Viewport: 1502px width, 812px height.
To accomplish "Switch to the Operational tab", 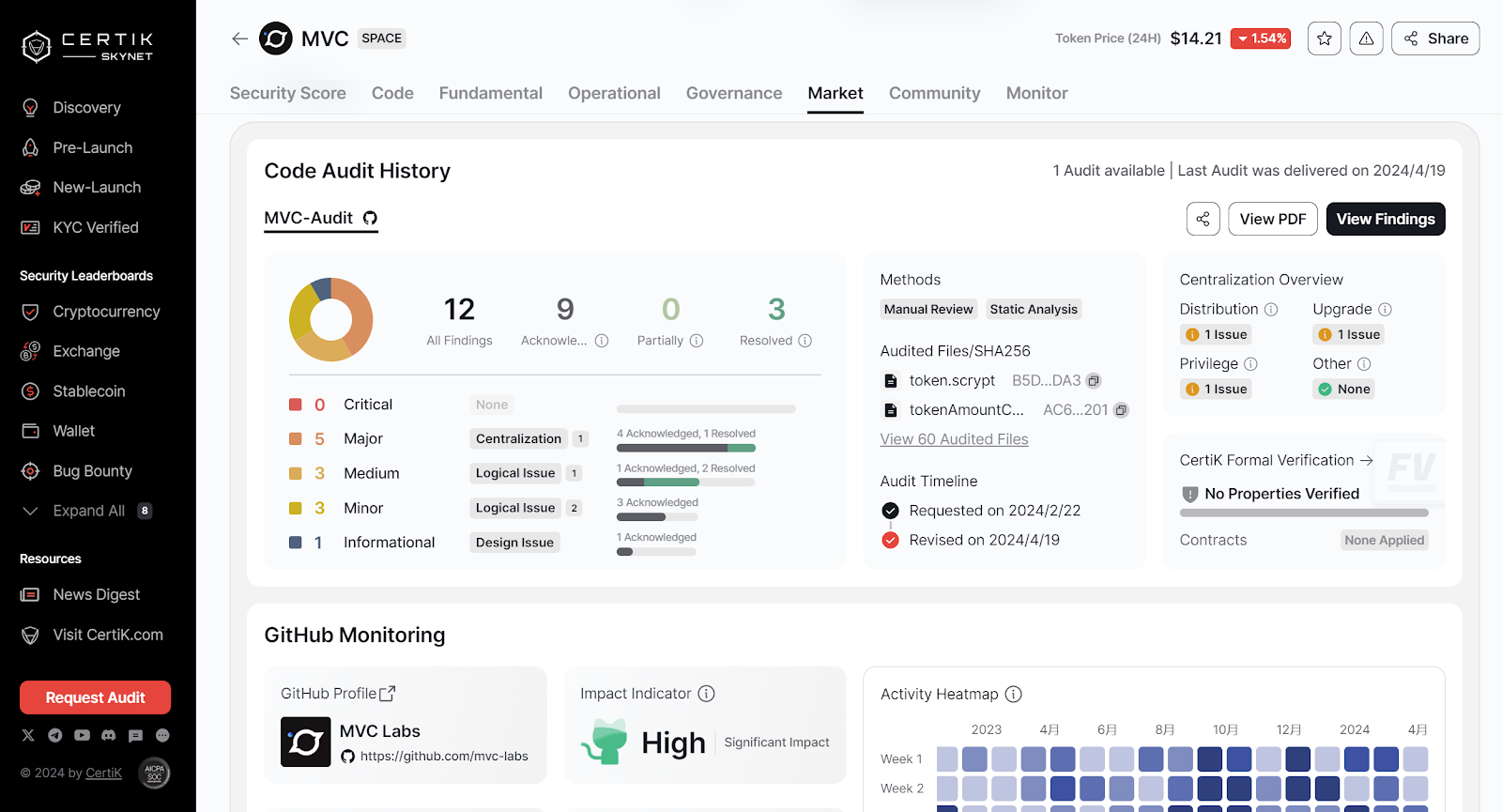I will pyautogui.click(x=614, y=93).
